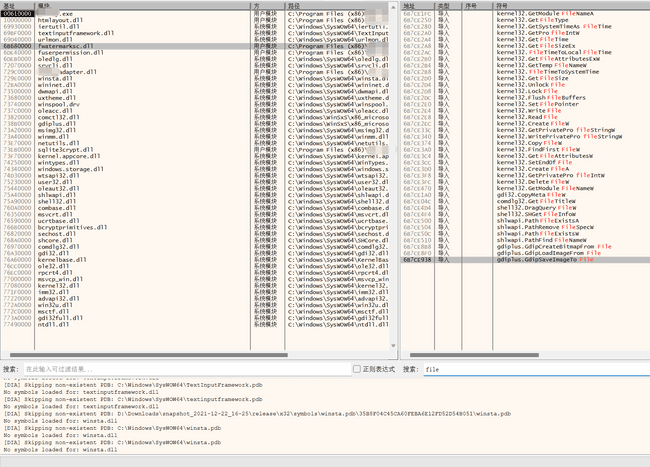Image resolution: width=650 pixels, height=467 pixels.
Task: Click the 地址 column header in symbols
Action: click(x=417, y=6)
